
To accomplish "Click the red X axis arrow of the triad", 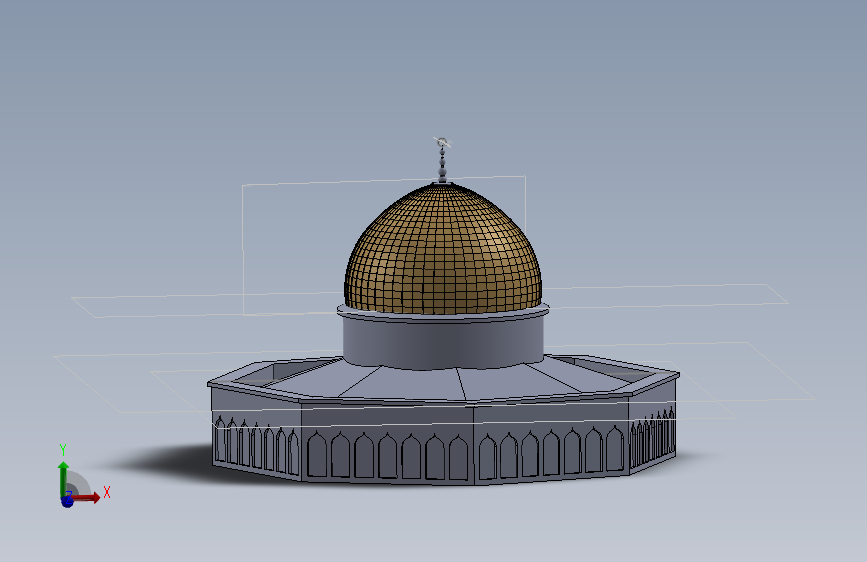I will tap(86, 498).
